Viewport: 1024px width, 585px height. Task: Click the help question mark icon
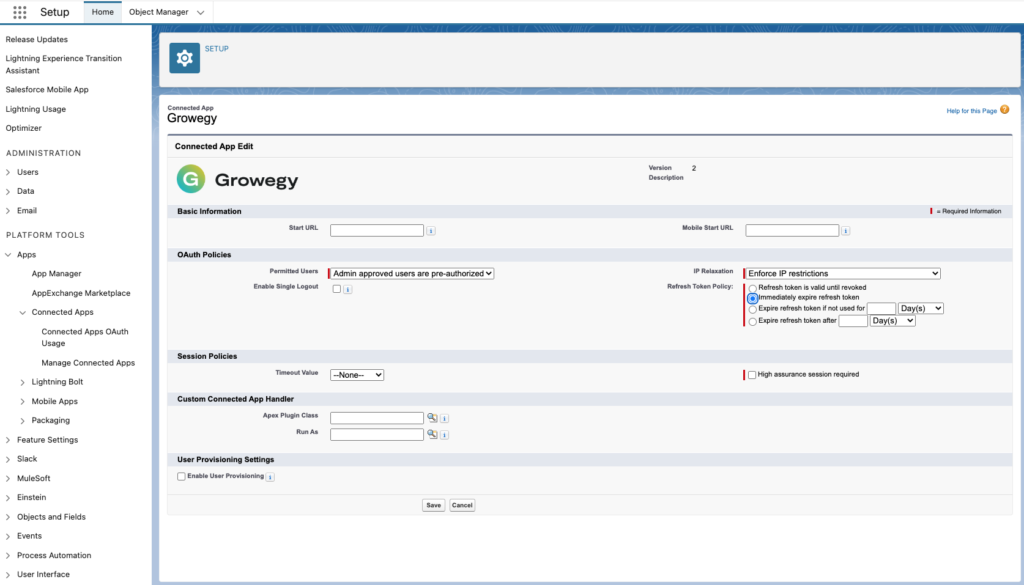1004,110
